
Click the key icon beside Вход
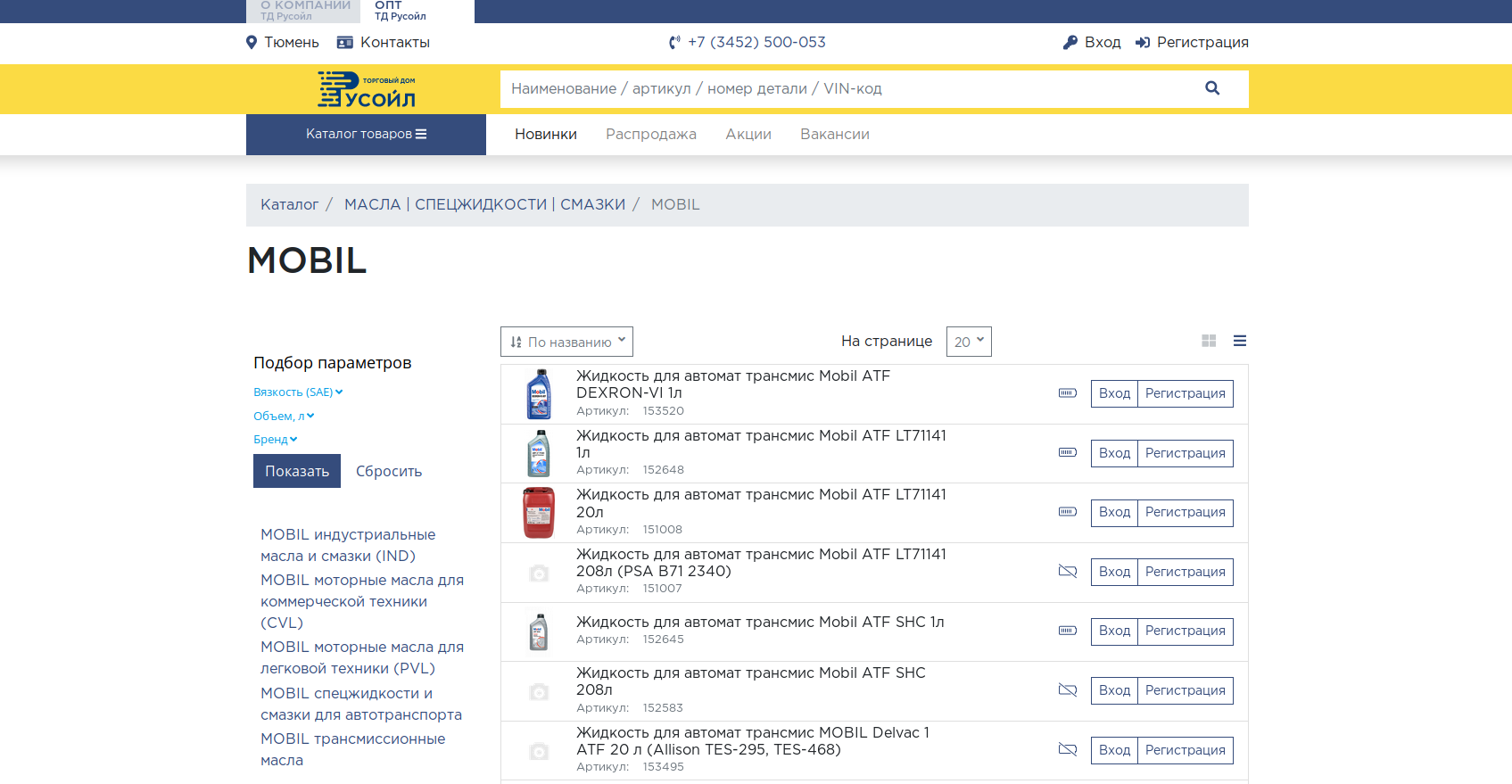pos(1070,42)
